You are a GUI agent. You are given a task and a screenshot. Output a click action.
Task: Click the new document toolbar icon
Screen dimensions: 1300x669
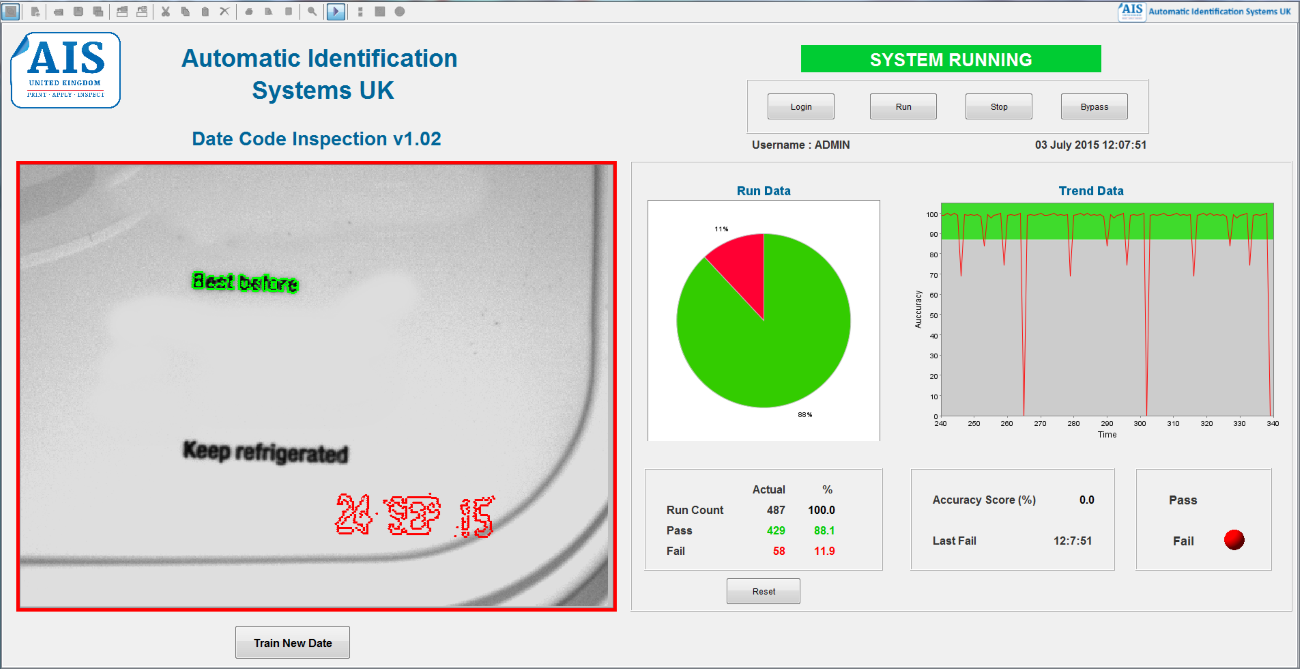[35, 12]
